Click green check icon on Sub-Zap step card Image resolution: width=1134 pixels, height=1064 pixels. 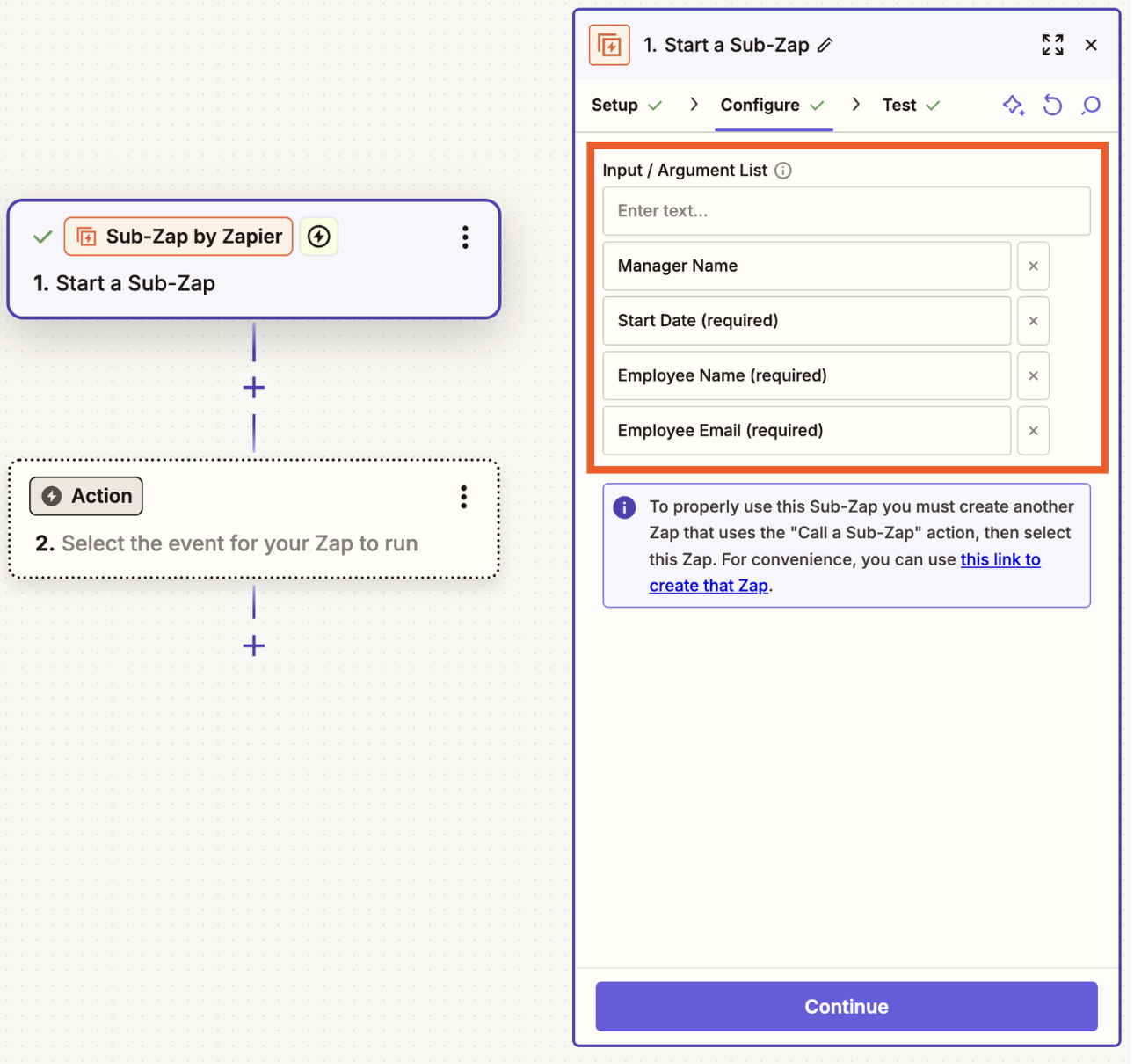point(42,237)
